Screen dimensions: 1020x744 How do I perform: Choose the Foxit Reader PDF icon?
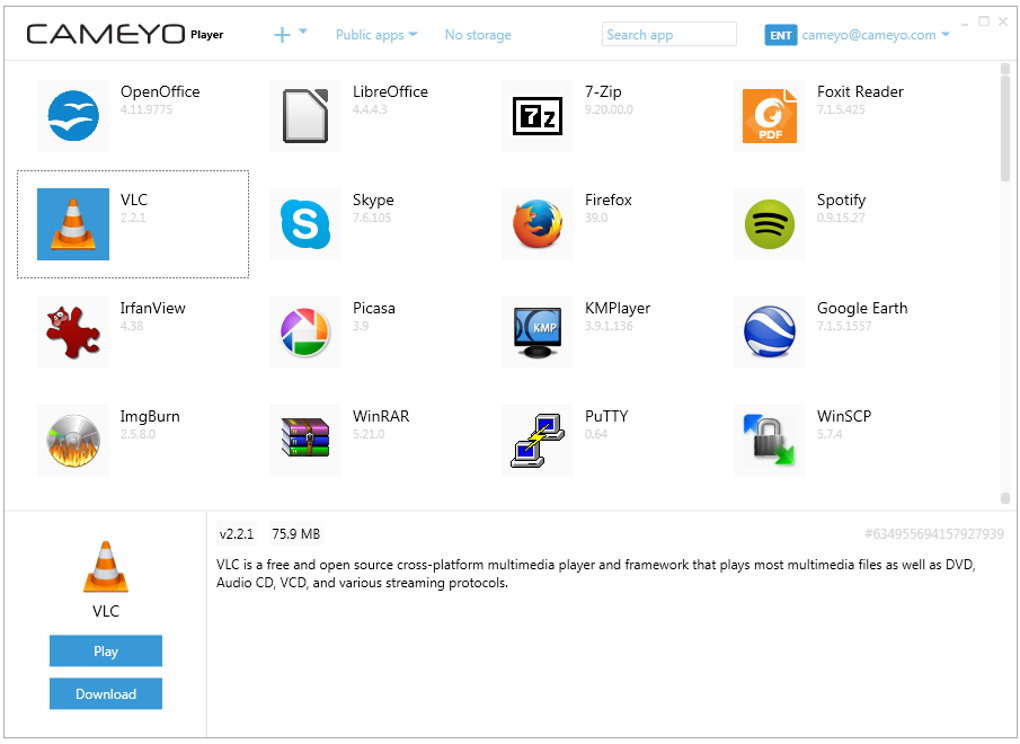point(770,116)
